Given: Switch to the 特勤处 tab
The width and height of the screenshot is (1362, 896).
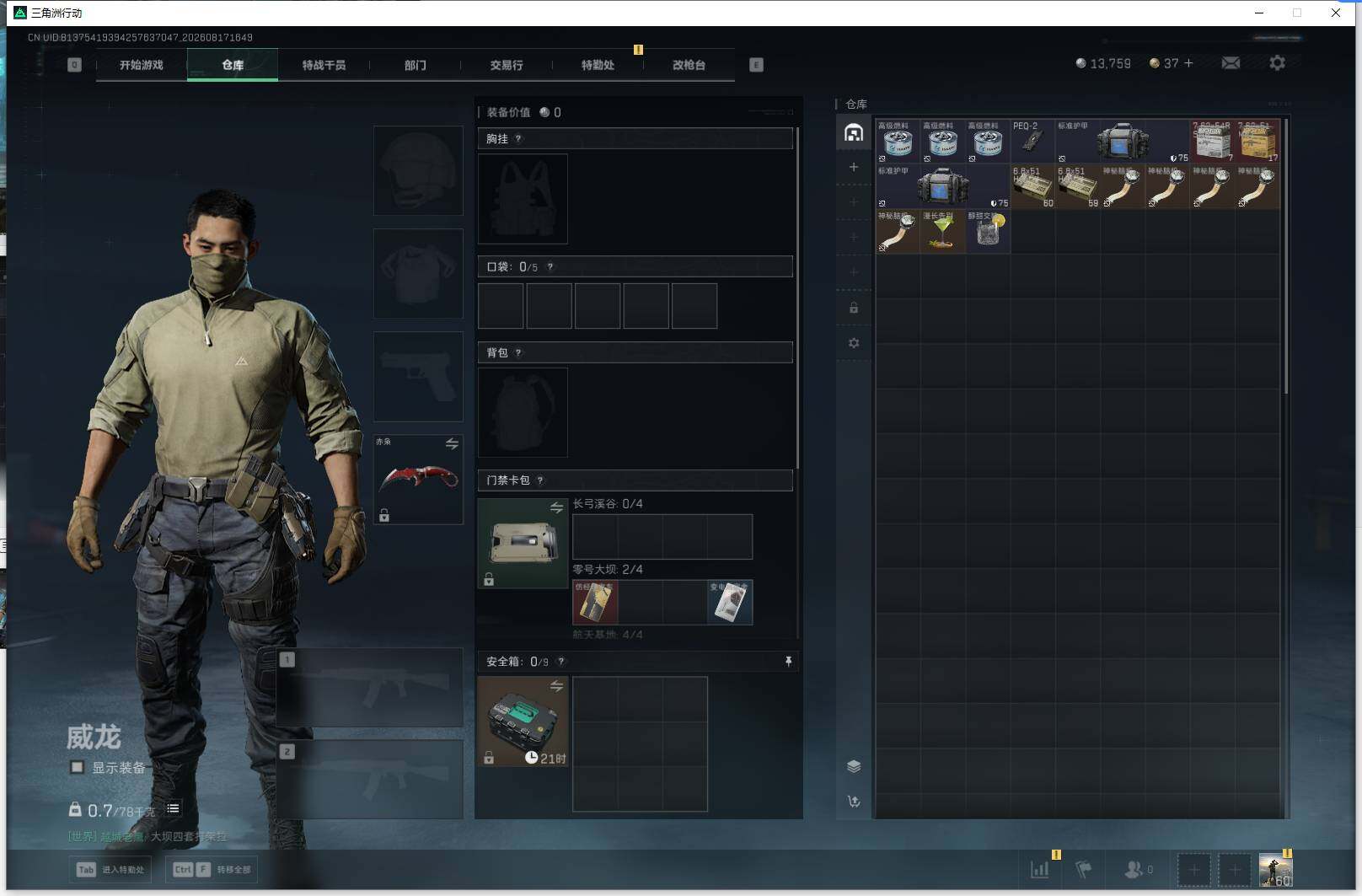Looking at the screenshot, I should tap(598, 65).
